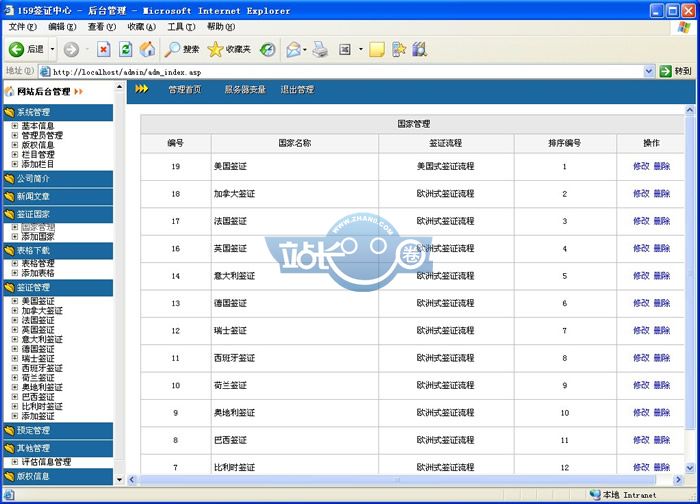
Task: Click the sidebar scroll down arrow
Action: [119, 480]
